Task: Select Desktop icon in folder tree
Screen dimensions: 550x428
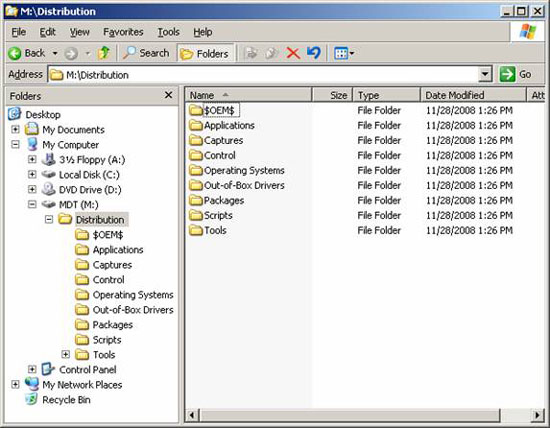Action: point(14,114)
